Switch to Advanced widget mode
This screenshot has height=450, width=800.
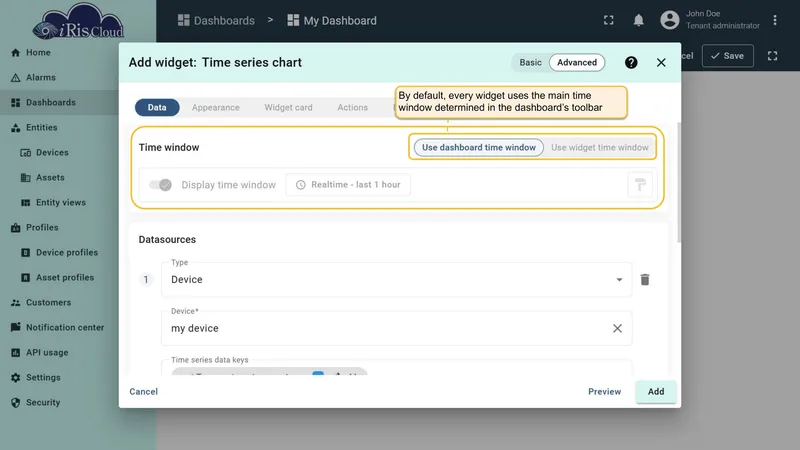pos(577,62)
